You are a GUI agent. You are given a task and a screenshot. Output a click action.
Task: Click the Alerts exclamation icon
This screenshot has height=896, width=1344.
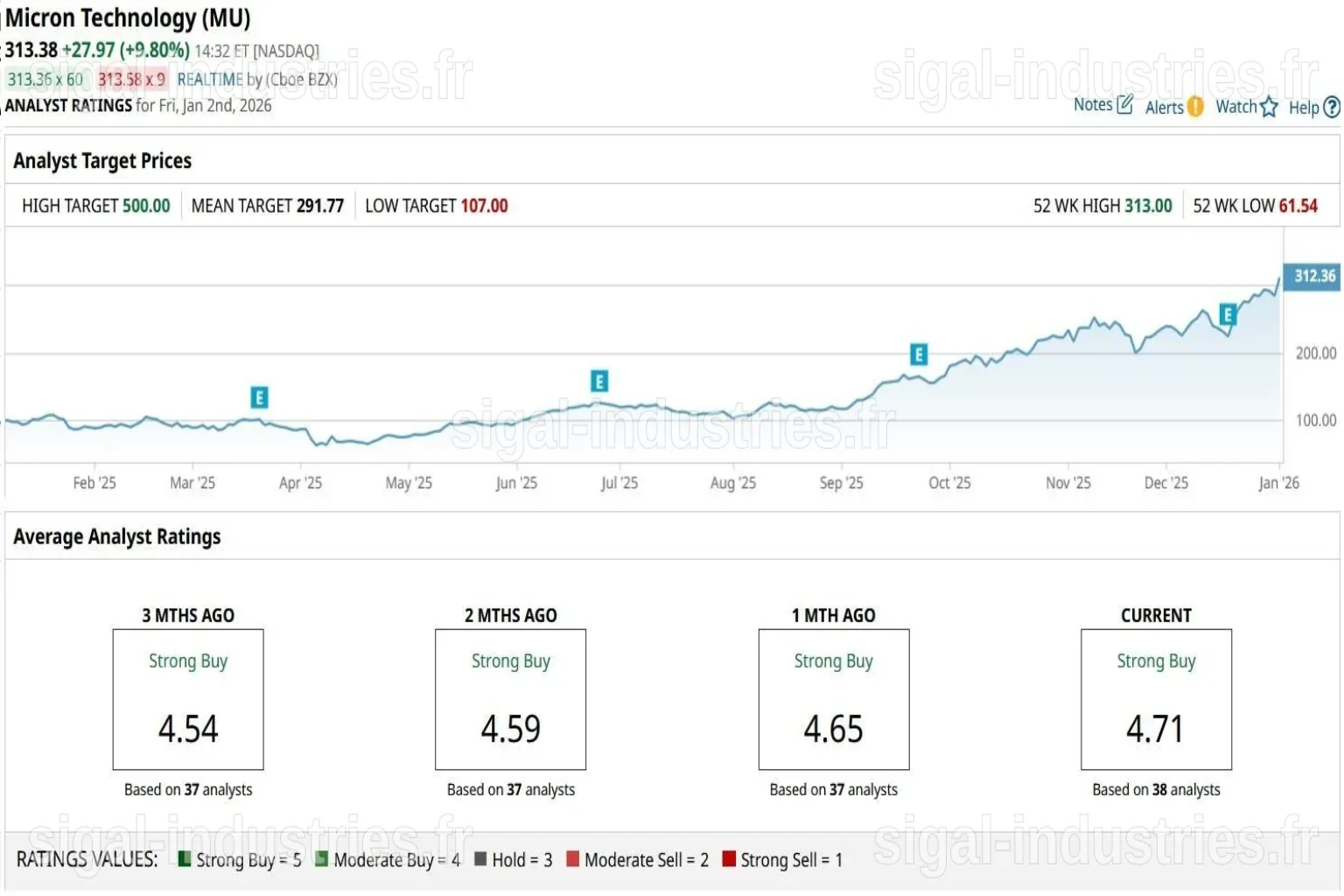[1195, 107]
